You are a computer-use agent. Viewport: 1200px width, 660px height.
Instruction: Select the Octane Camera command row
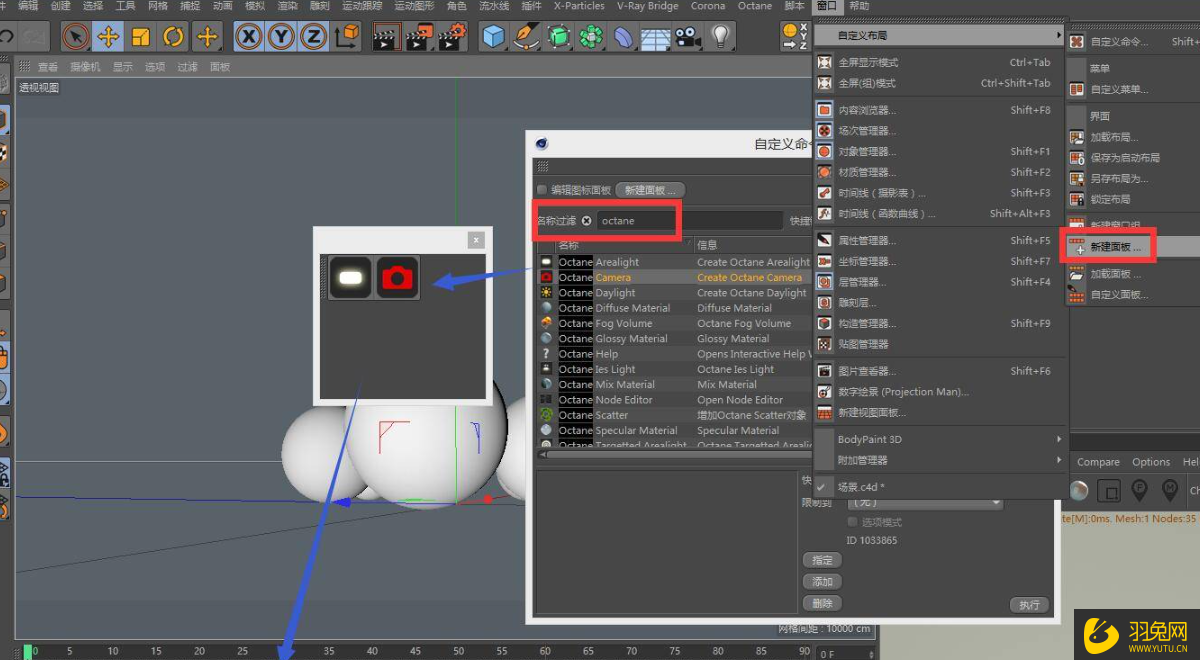pyautogui.click(x=674, y=277)
